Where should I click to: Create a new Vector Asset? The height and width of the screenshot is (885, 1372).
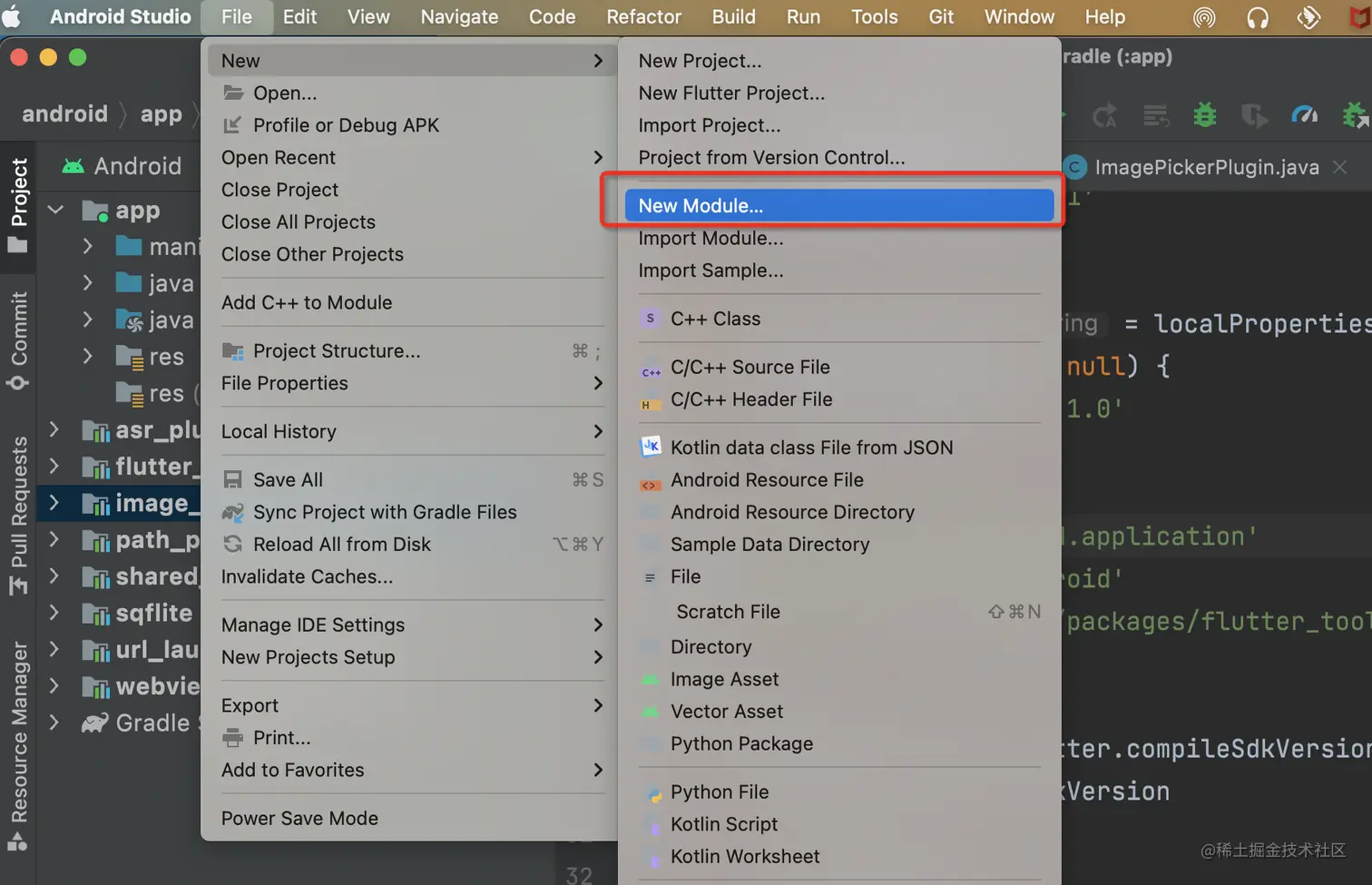[x=839, y=712]
